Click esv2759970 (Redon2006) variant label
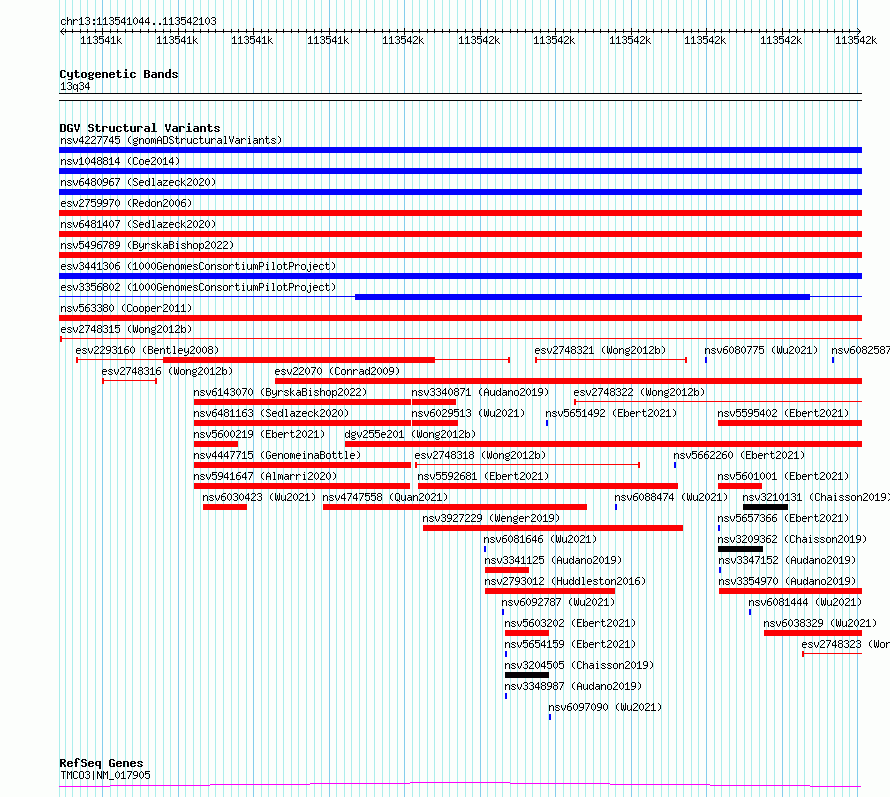This screenshot has width=890, height=797. (126, 203)
